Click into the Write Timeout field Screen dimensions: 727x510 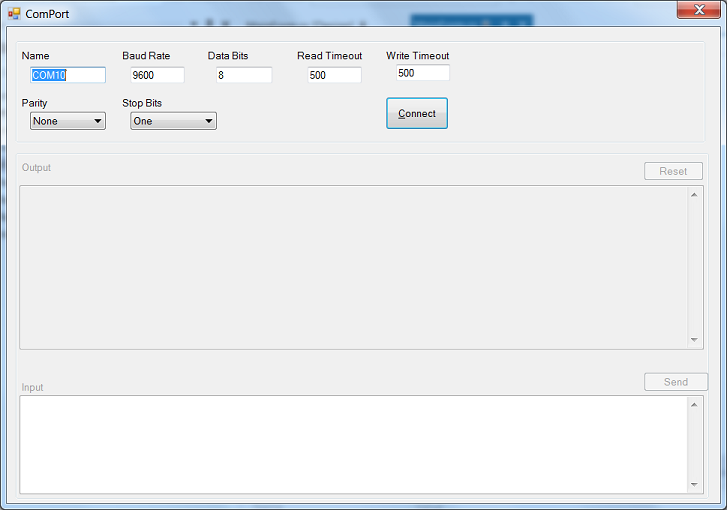tap(422, 73)
